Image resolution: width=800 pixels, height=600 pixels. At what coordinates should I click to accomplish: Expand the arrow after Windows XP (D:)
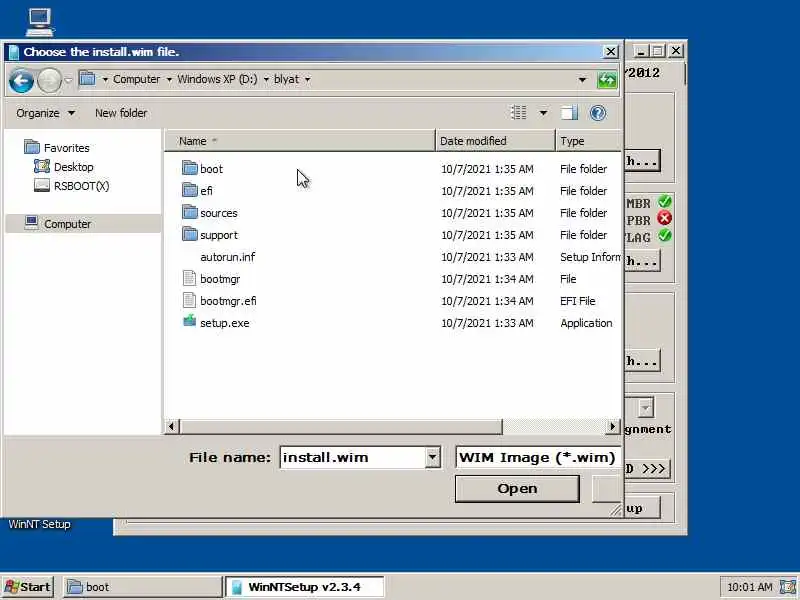266,80
